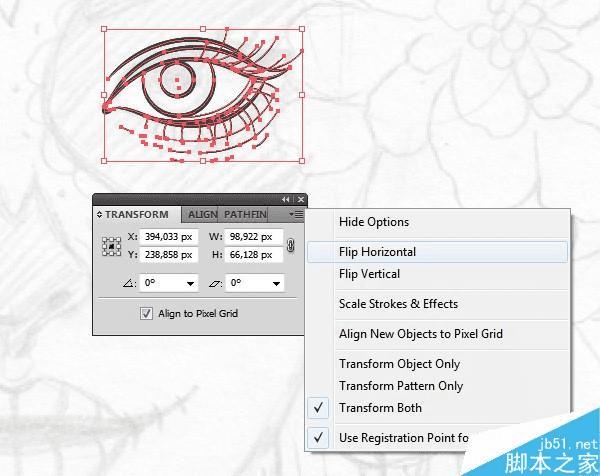Click the top-center bounding box handle
Image resolution: width=600 pixels, height=476 pixels.
pyautogui.click(x=203, y=29)
